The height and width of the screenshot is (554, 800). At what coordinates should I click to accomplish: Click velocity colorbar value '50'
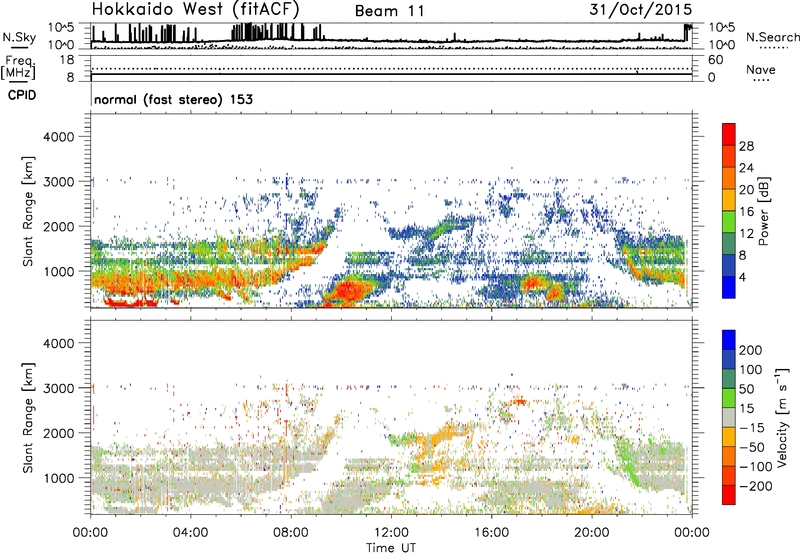click(746, 389)
